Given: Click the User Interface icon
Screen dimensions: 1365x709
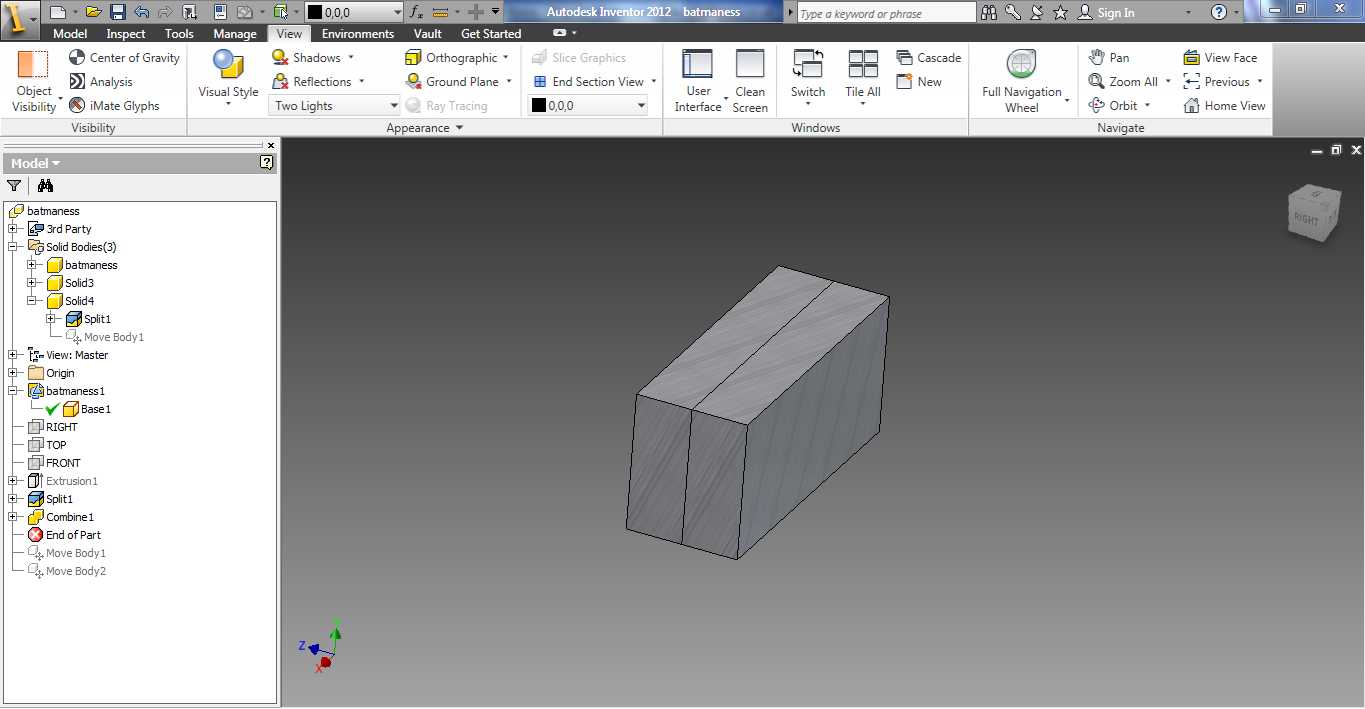Looking at the screenshot, I should point(697,64).
